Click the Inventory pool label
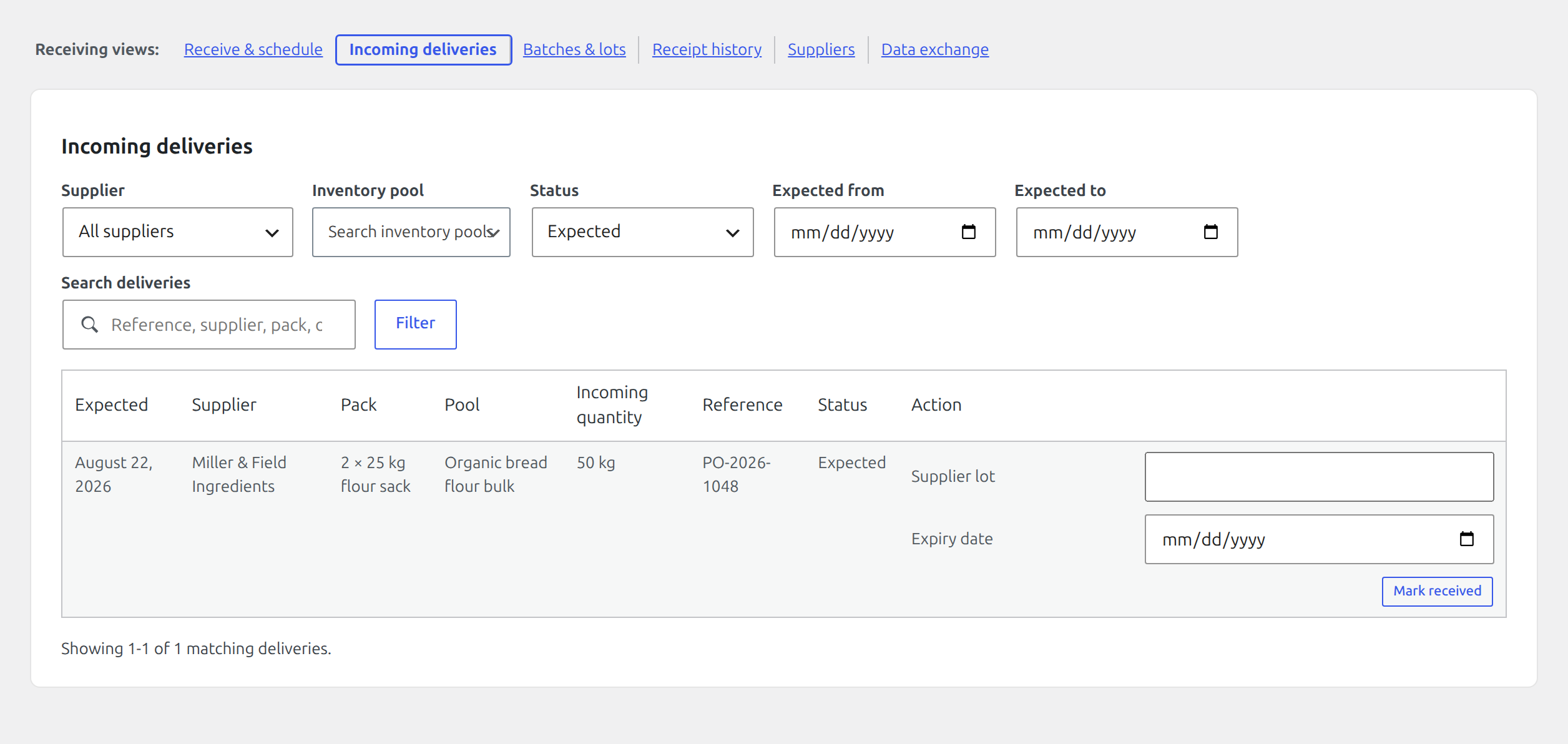Image resolution: width=1568 pixels, height=744 pixels. tap(368, 190)
